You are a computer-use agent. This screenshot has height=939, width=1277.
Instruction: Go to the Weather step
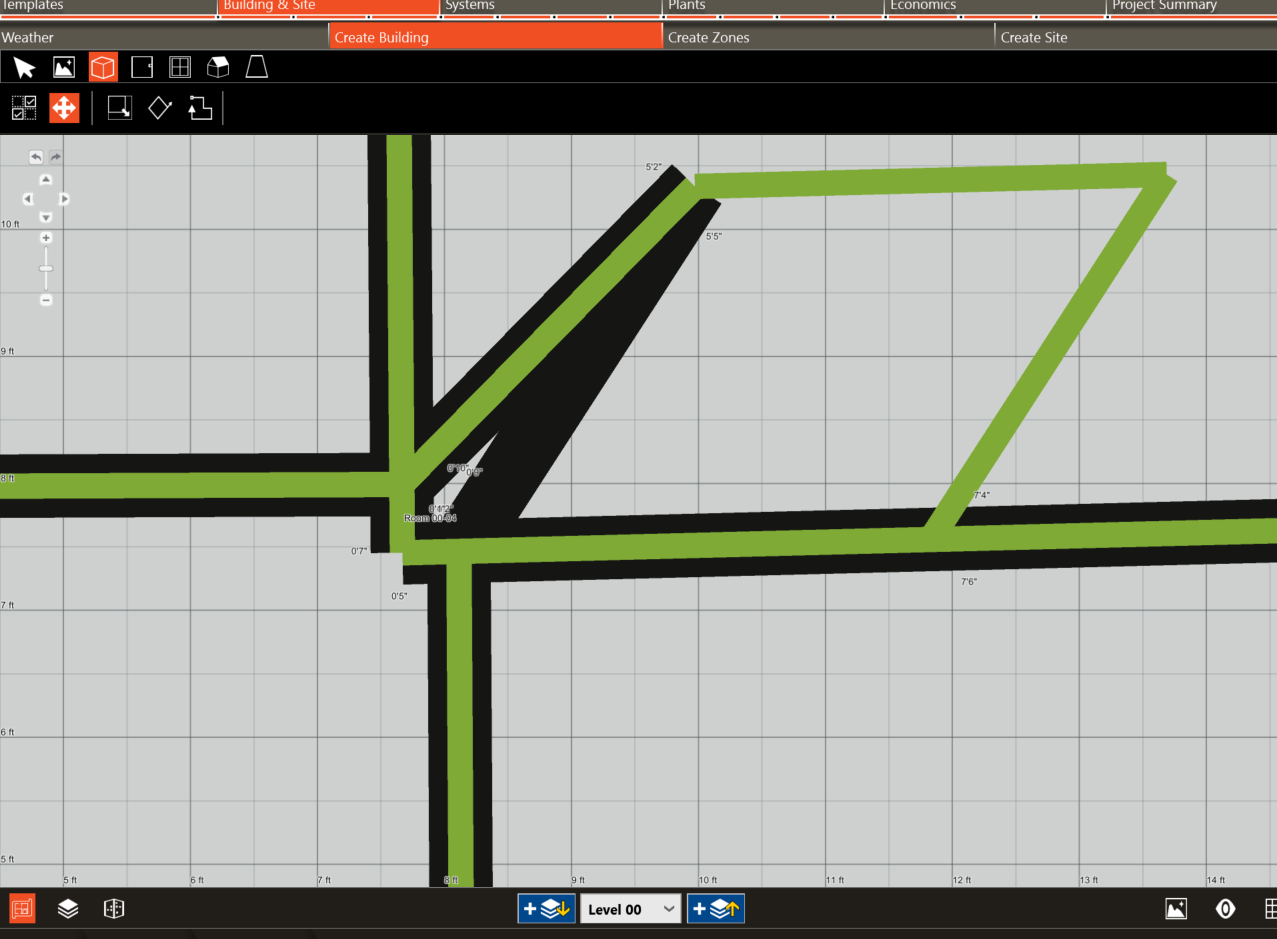tap(164, 37)
